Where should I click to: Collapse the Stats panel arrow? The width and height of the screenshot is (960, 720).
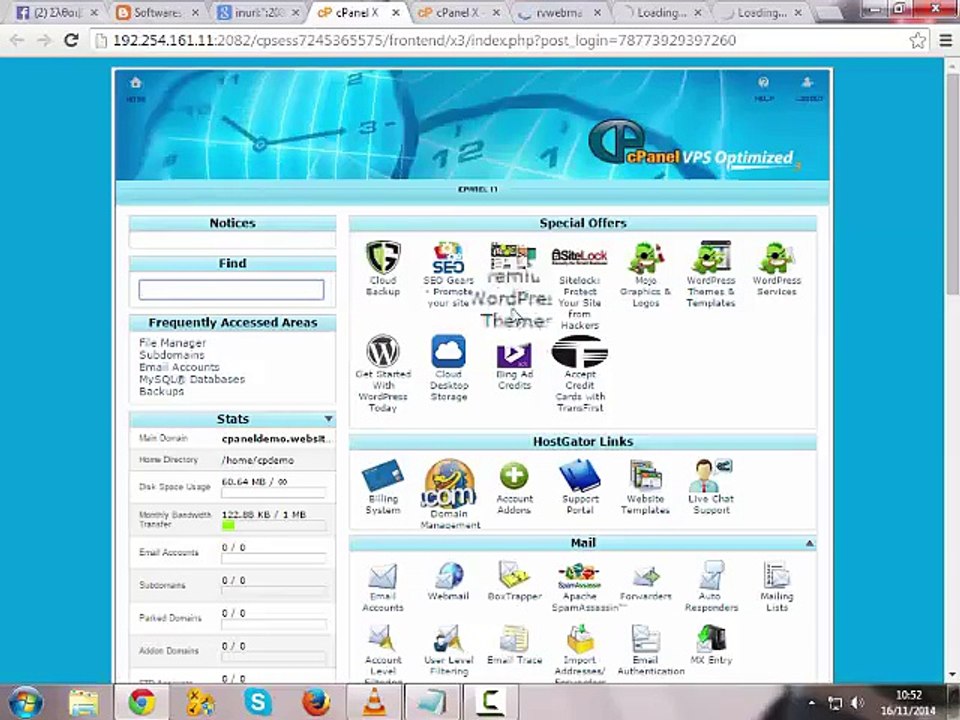click(x=328, y=419)
